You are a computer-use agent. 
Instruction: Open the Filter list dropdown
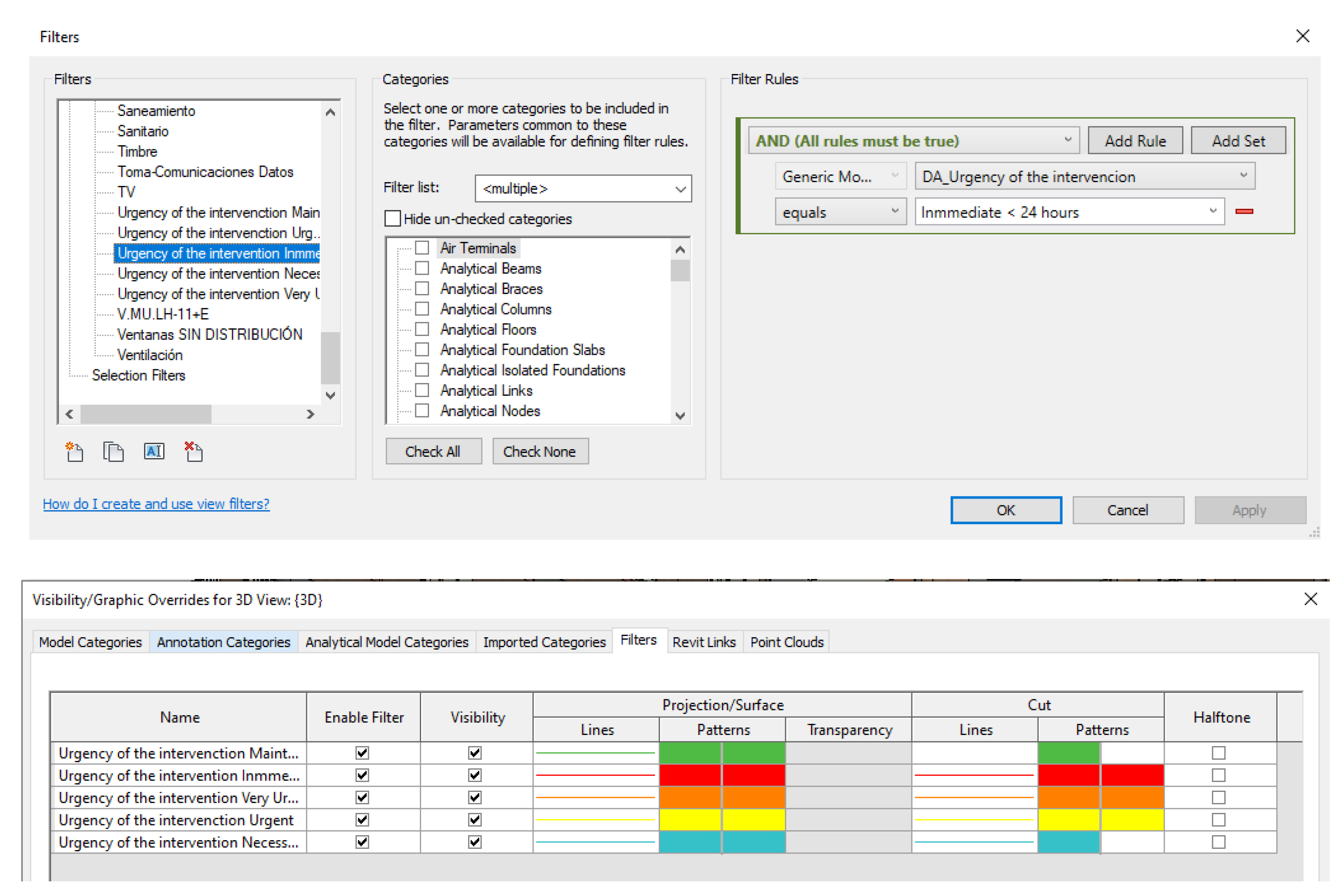pyautogui.click(x=583, y=188)
